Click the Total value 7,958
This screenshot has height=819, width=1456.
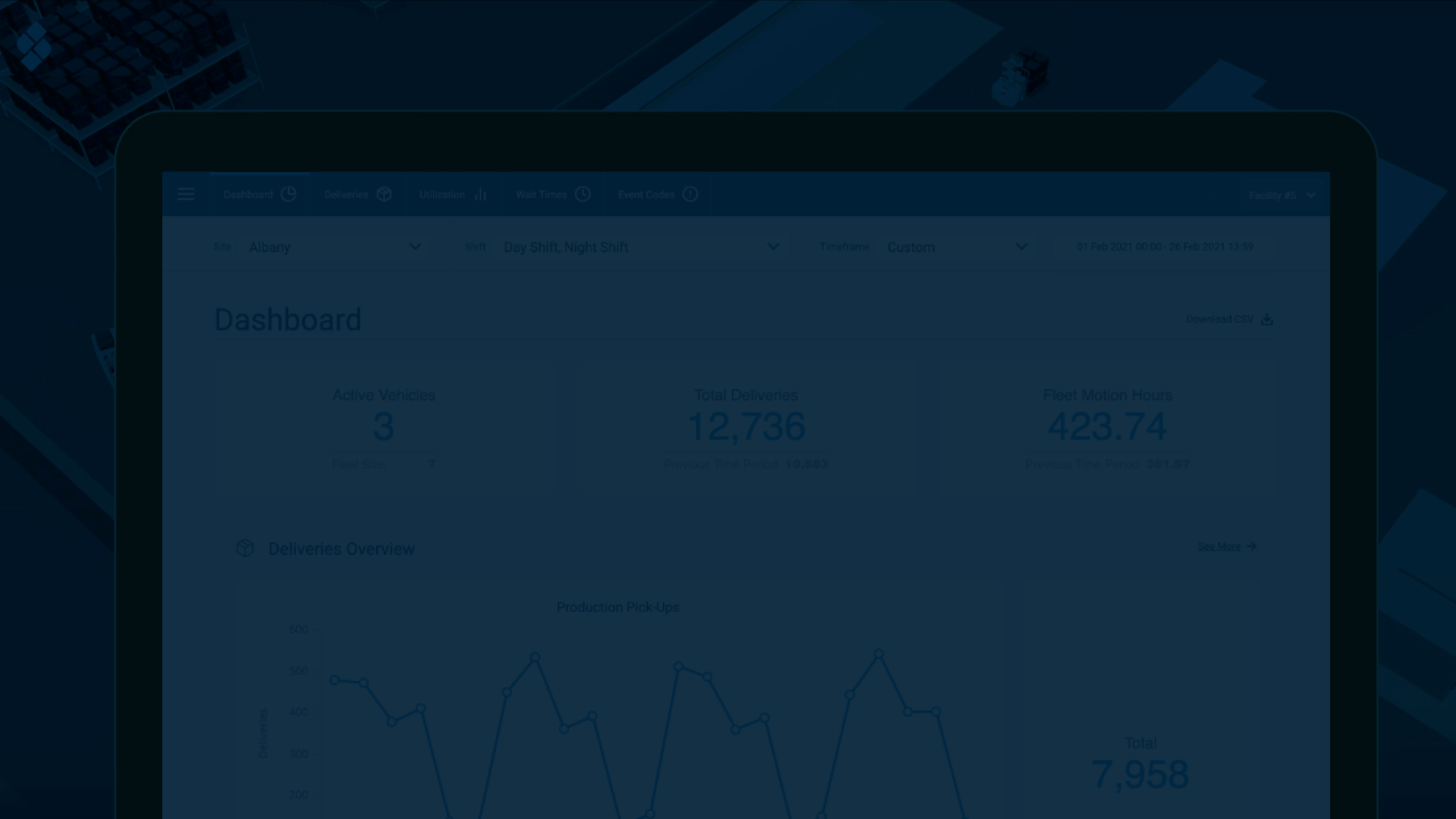[x=1140, y=774]
